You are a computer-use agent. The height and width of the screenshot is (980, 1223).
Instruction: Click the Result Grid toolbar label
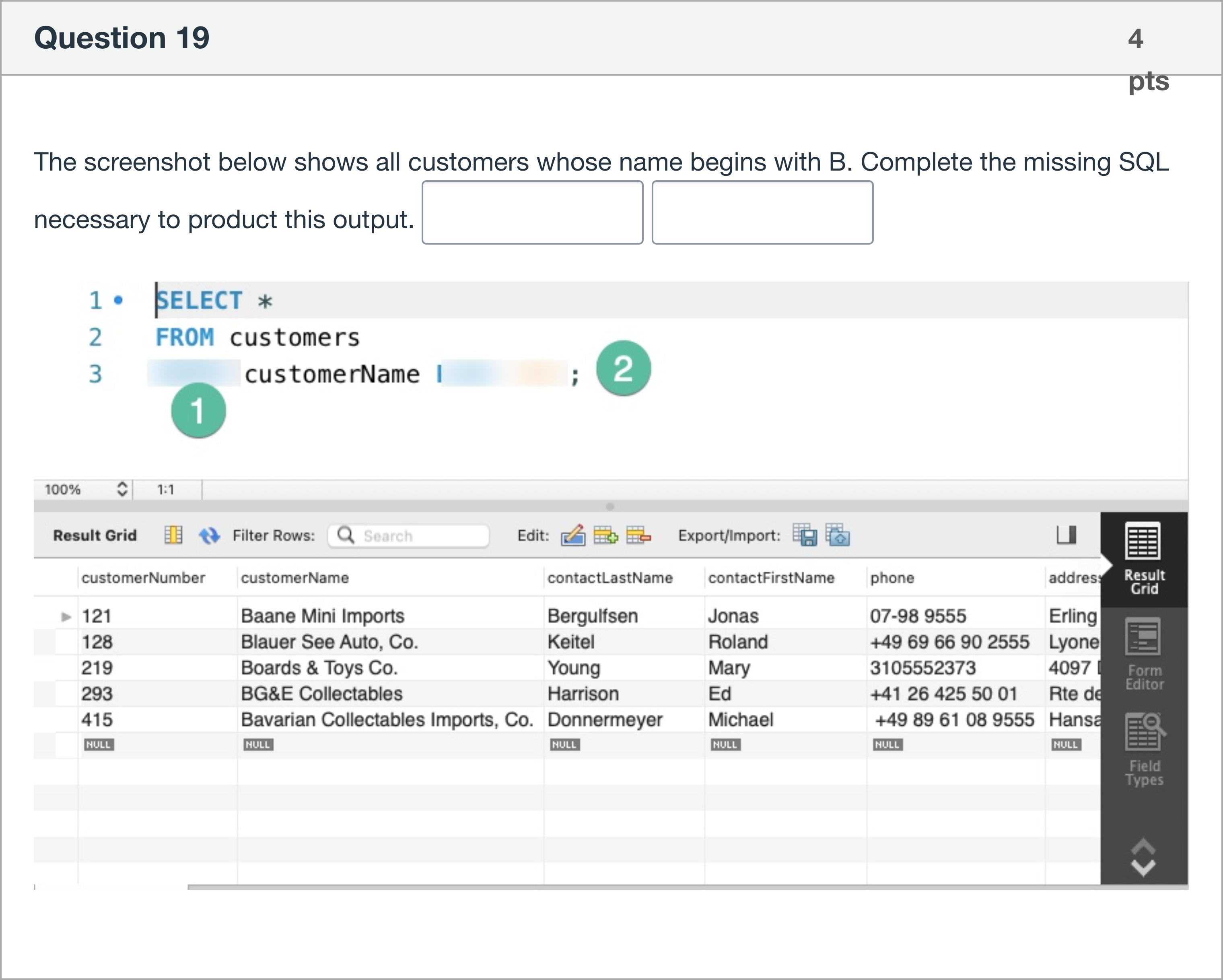[95, 535]
